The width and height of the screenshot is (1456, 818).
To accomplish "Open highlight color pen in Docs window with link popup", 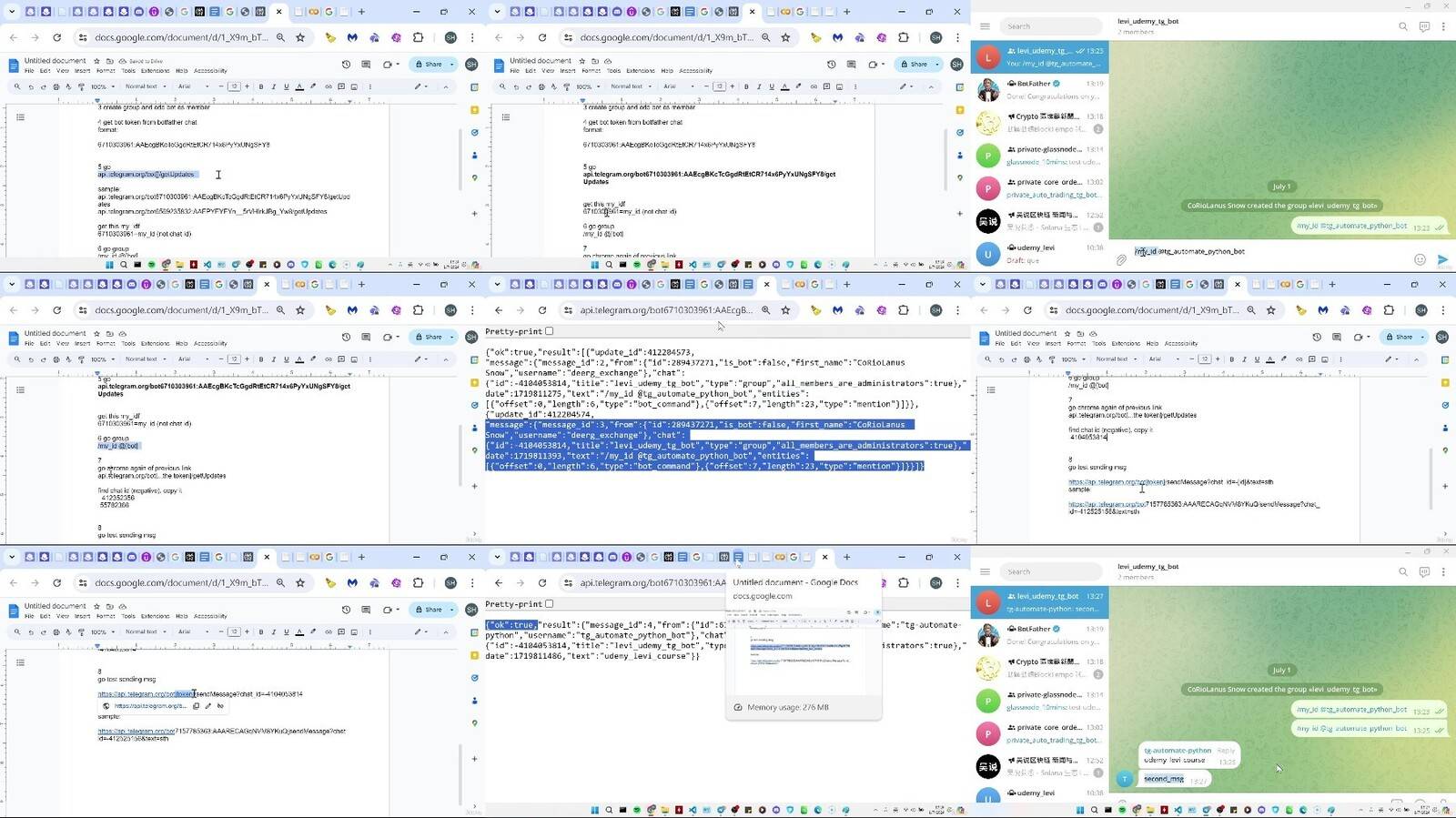I will coord(313,631).
